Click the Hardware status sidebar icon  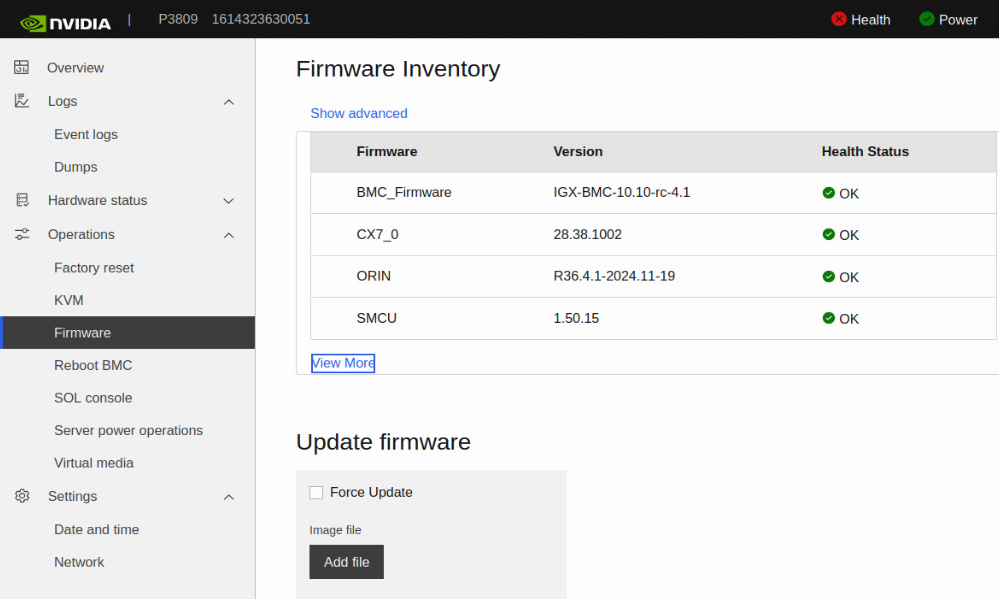click(21, 200)
